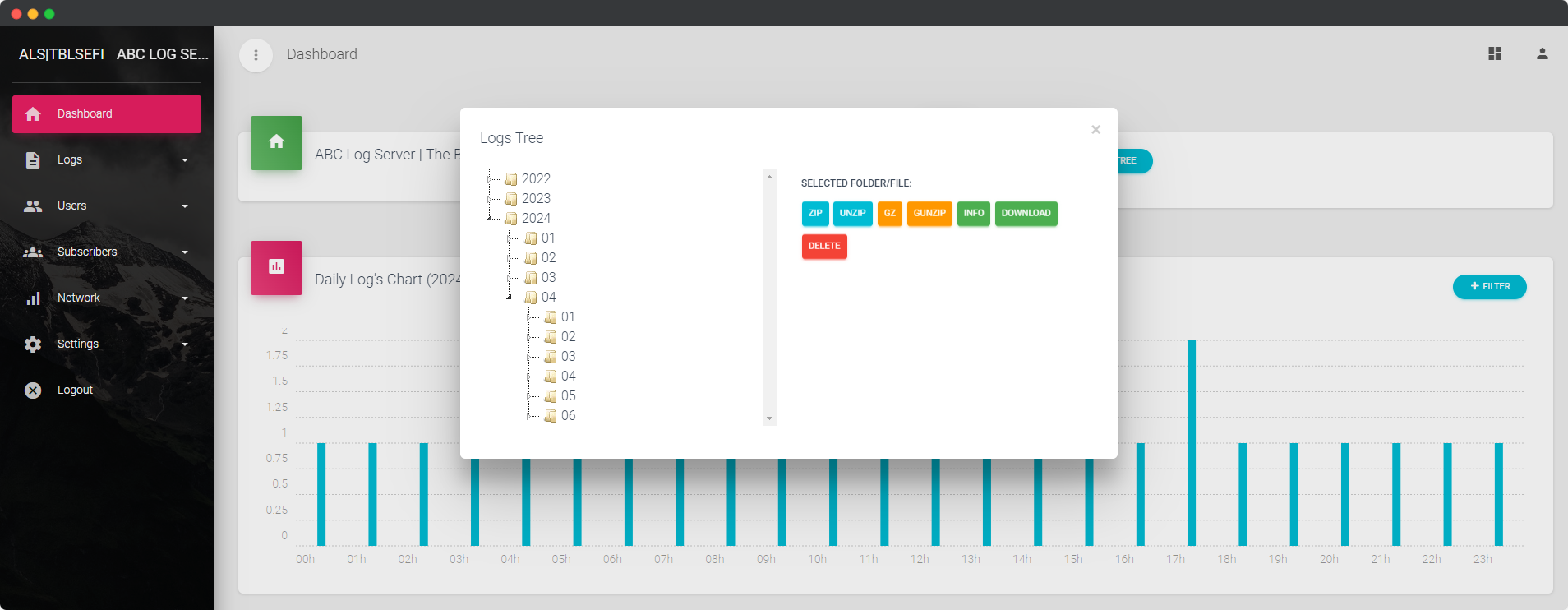Image resolution: width=1568 pixels, height=610 pixels.
Task: Click the Network bar-chart icon in sidebar
Action: point(33,298)
